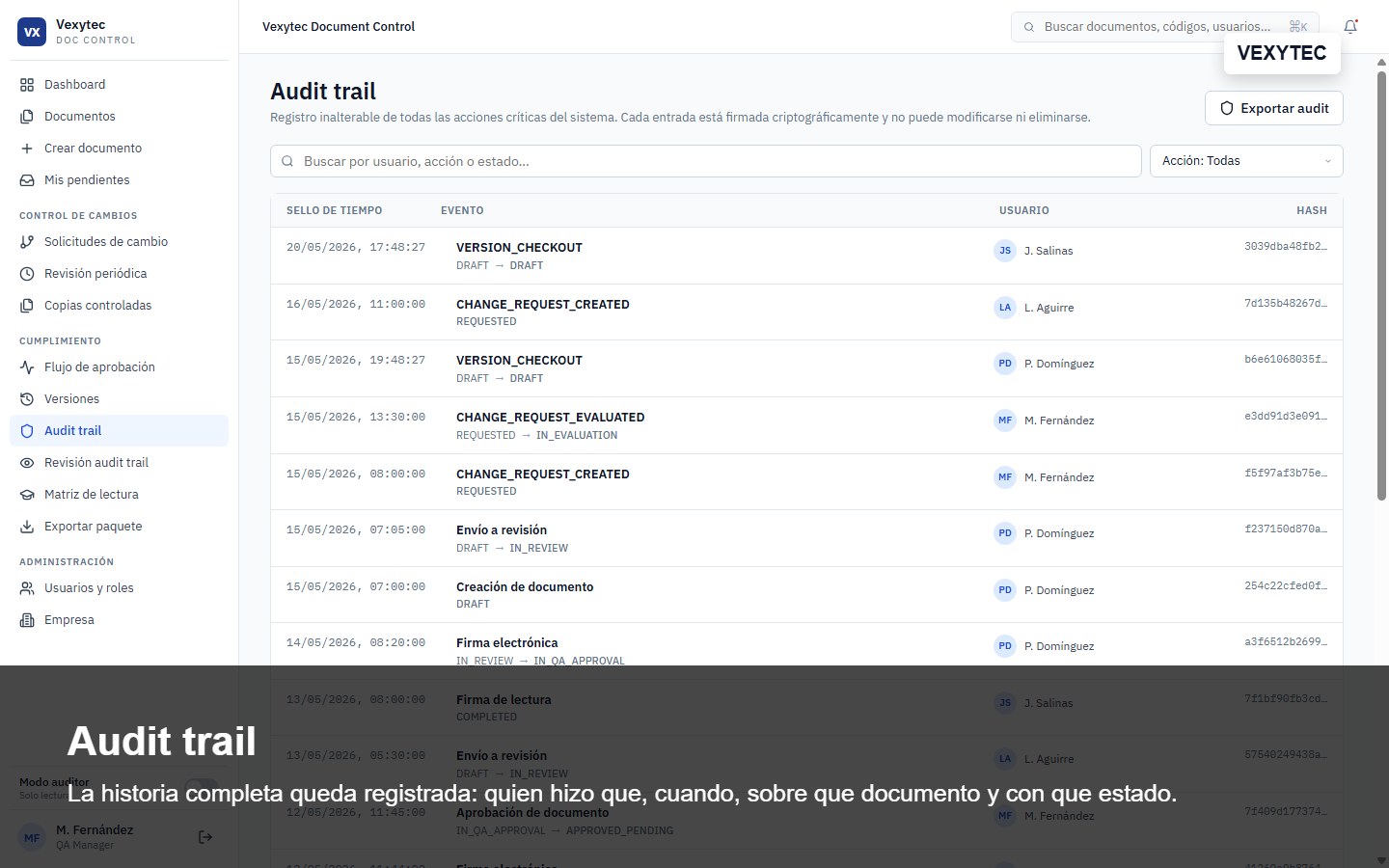This screenshot has height=868, width=1389.
Task: Click hash a3f6512b2699 value
Action: click(x=1286, y=642)
